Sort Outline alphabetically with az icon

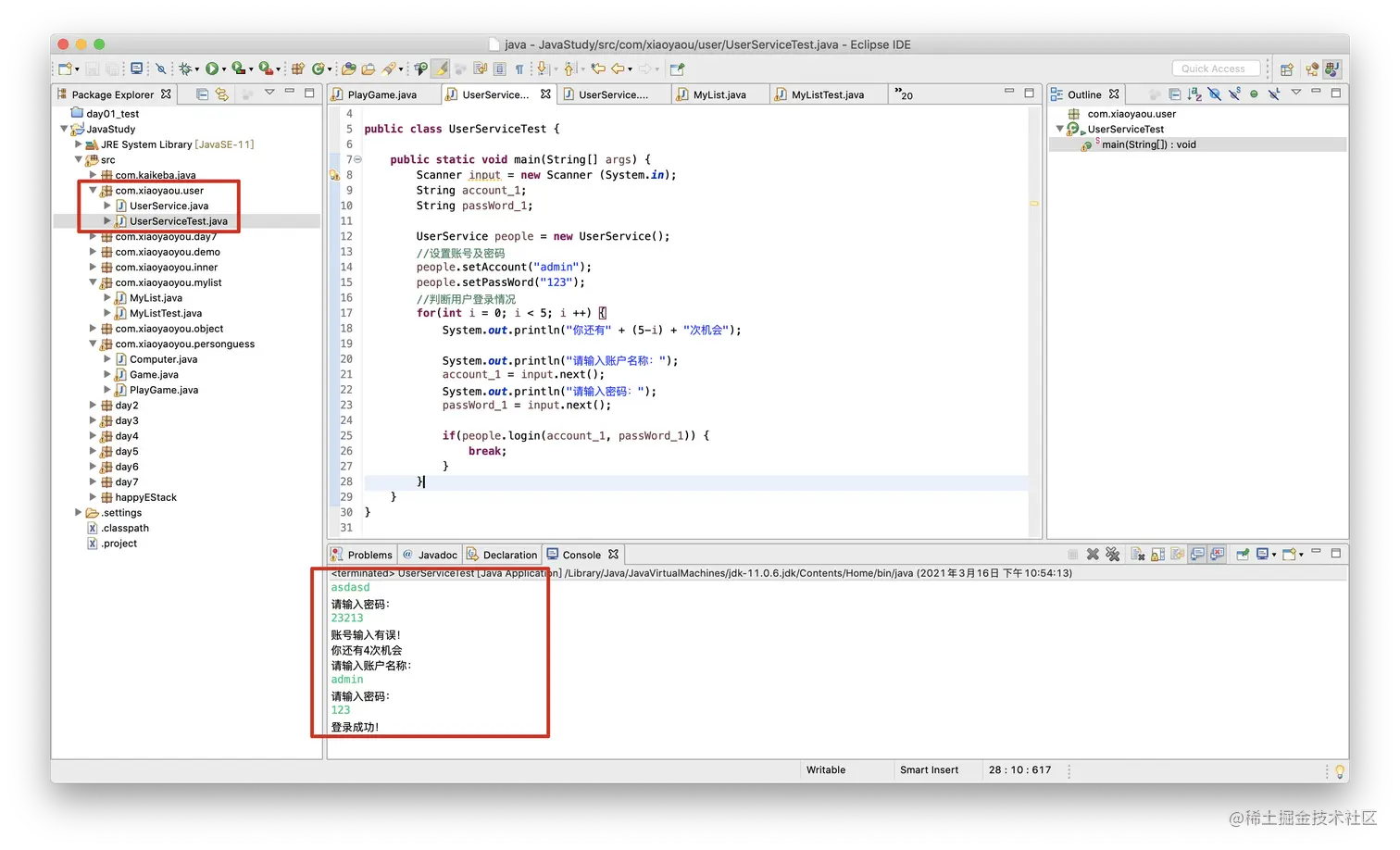click(x=1194, y=94)
